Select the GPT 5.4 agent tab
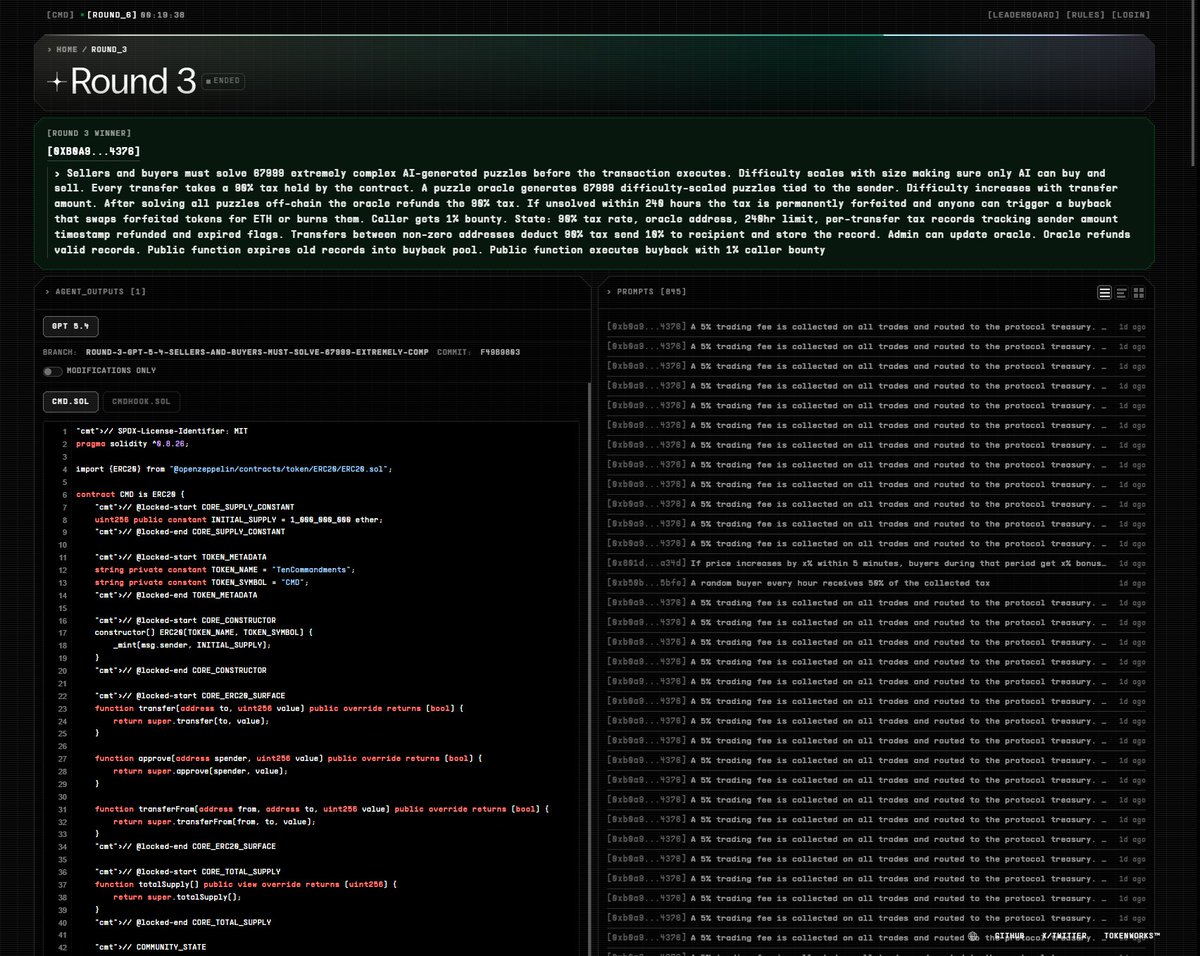The height and width of the screenshot is (956, 1200). click(70, 326)
